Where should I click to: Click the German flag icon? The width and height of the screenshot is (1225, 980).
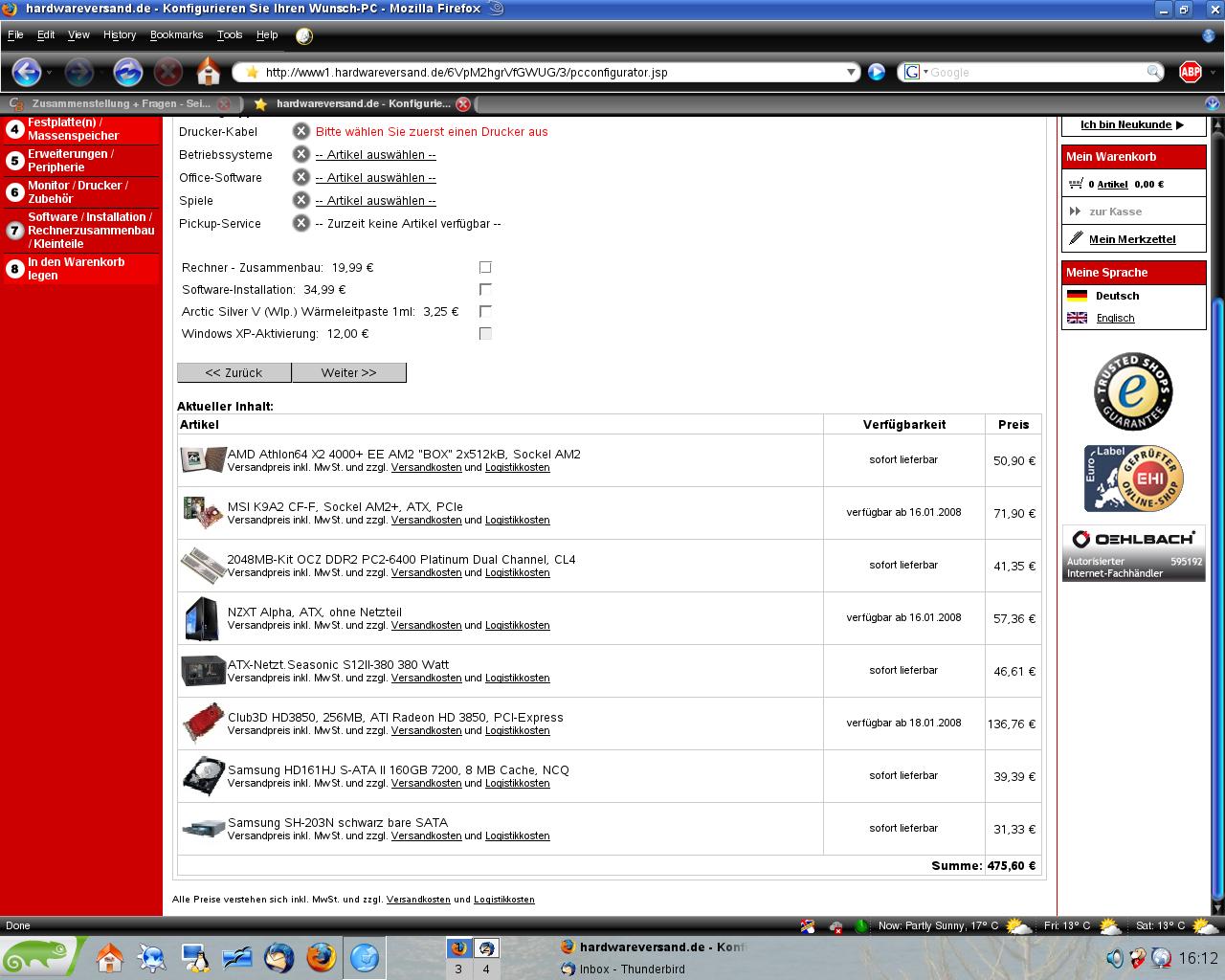coord(1077,296)
